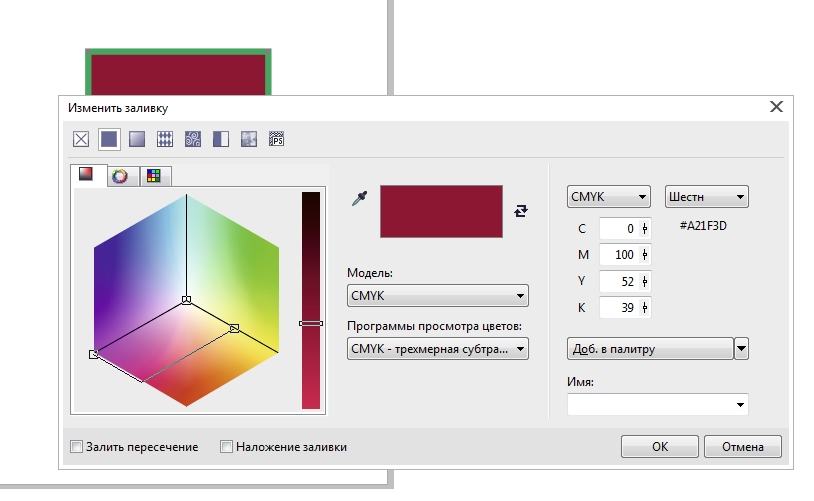Click the M value stepper
The image size is (814, 501).
645,255
